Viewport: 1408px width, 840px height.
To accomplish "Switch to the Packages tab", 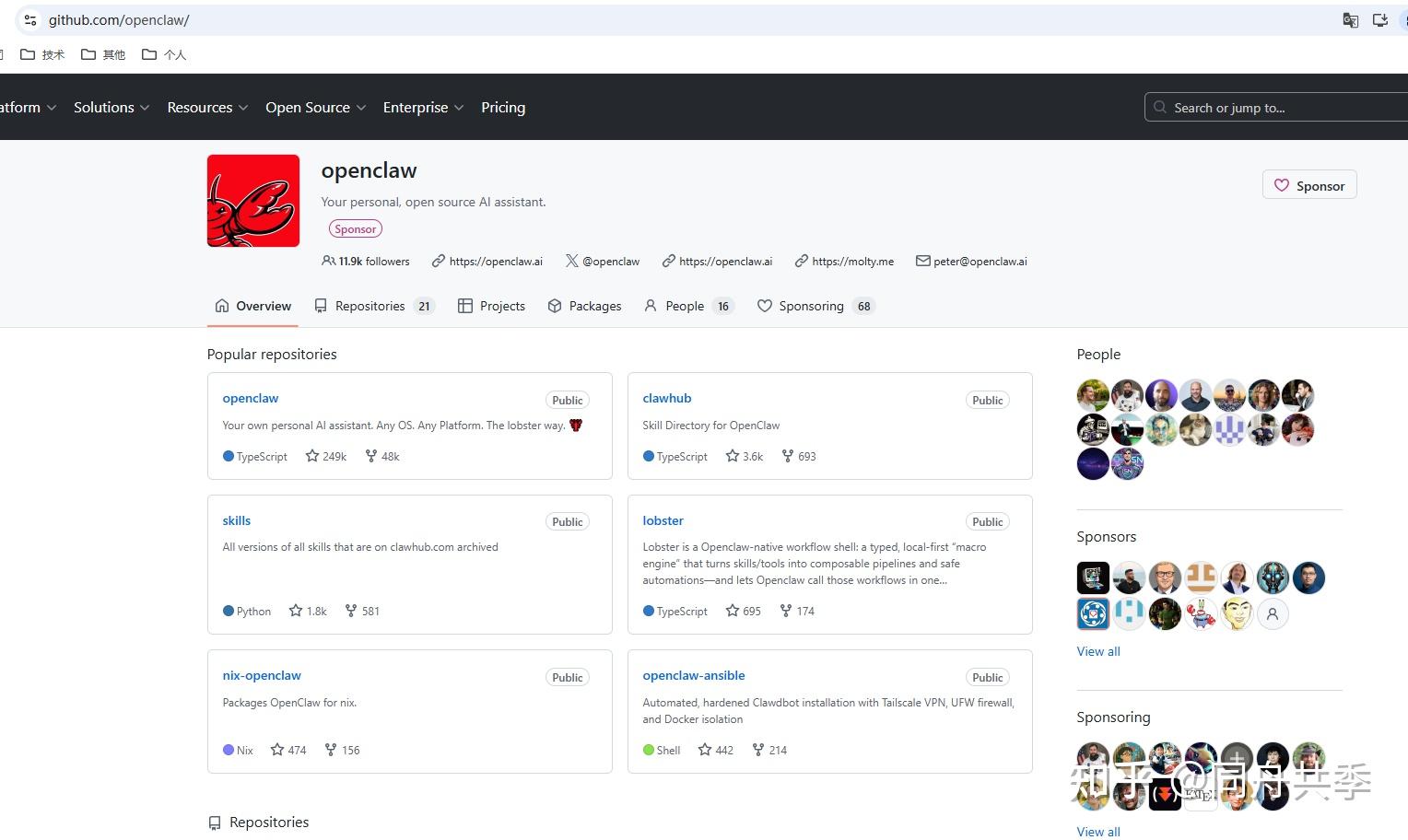I will [x=584, y=306].
